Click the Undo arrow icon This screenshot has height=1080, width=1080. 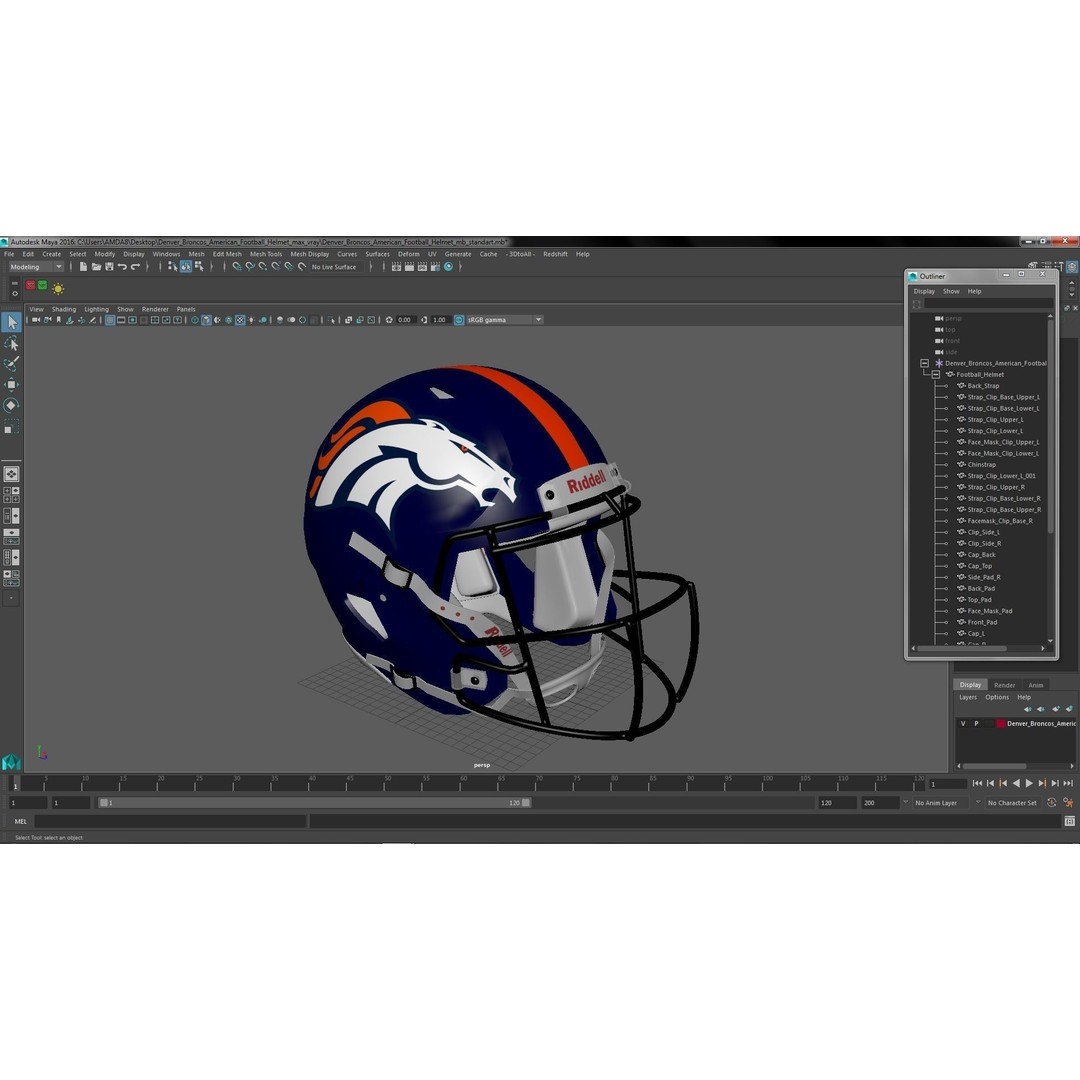[x=122, y=267]
